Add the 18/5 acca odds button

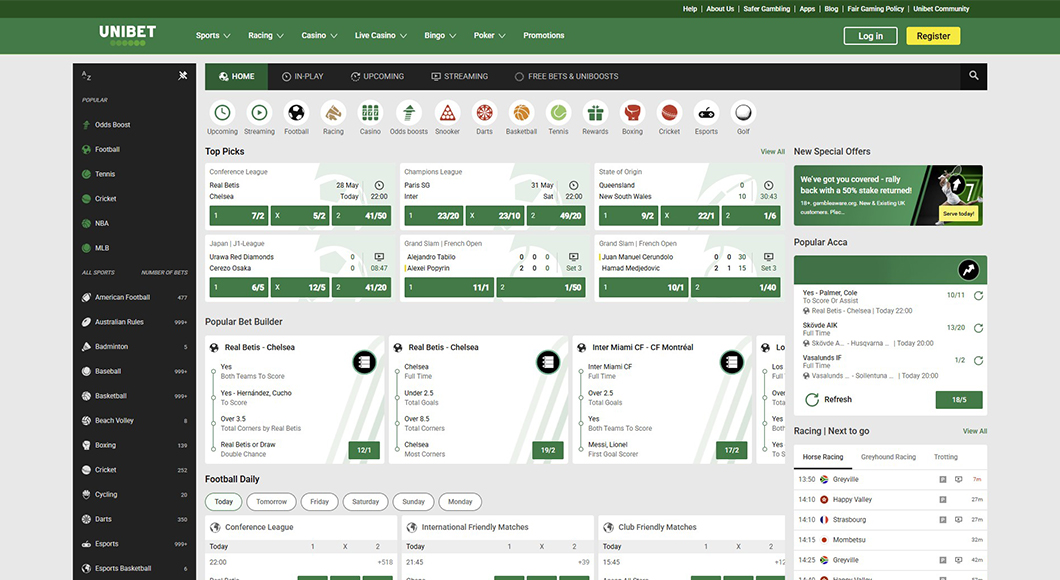click(x=959, y=400)
